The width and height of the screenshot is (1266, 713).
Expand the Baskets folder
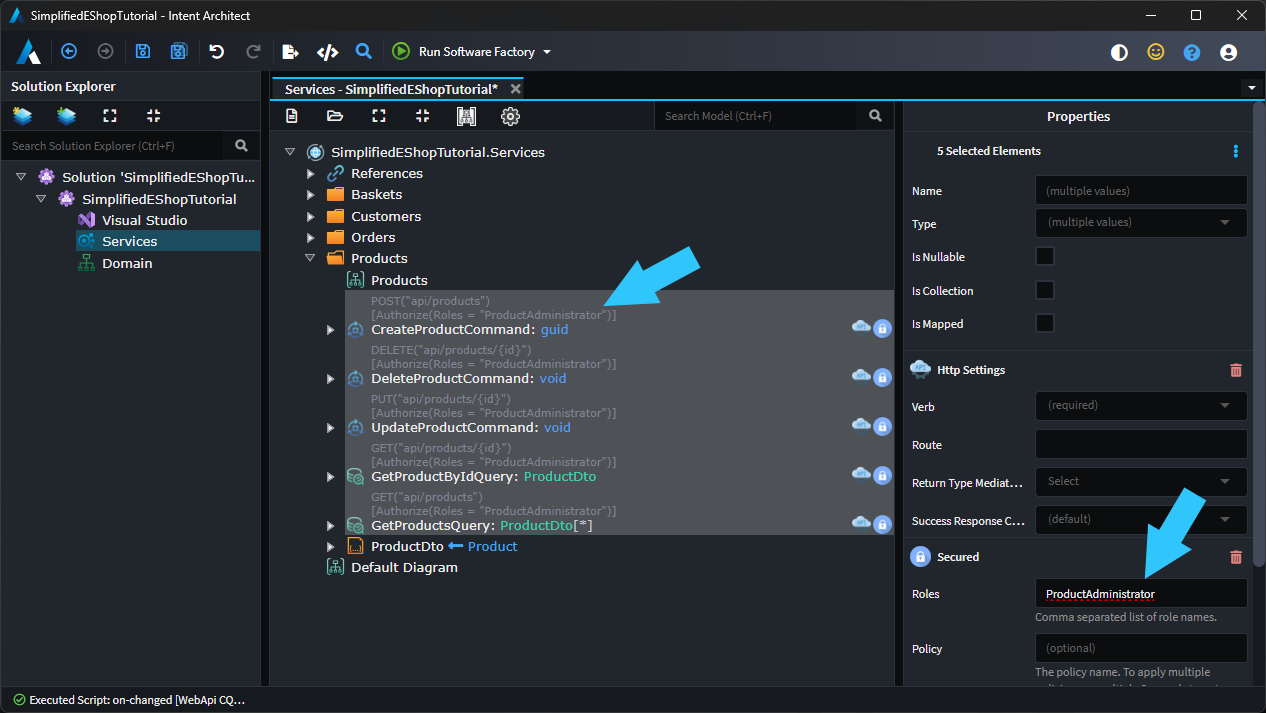(310, 194)
